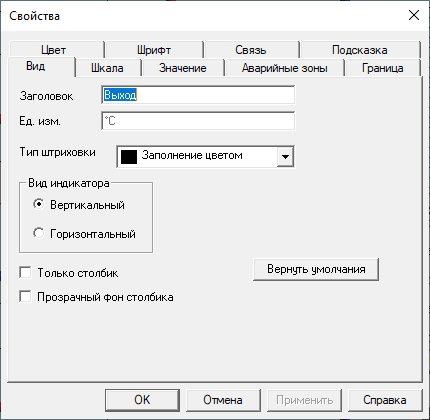Go to the Аварийные зоны tab
This screenshot has width=430, height=420.
284,68
